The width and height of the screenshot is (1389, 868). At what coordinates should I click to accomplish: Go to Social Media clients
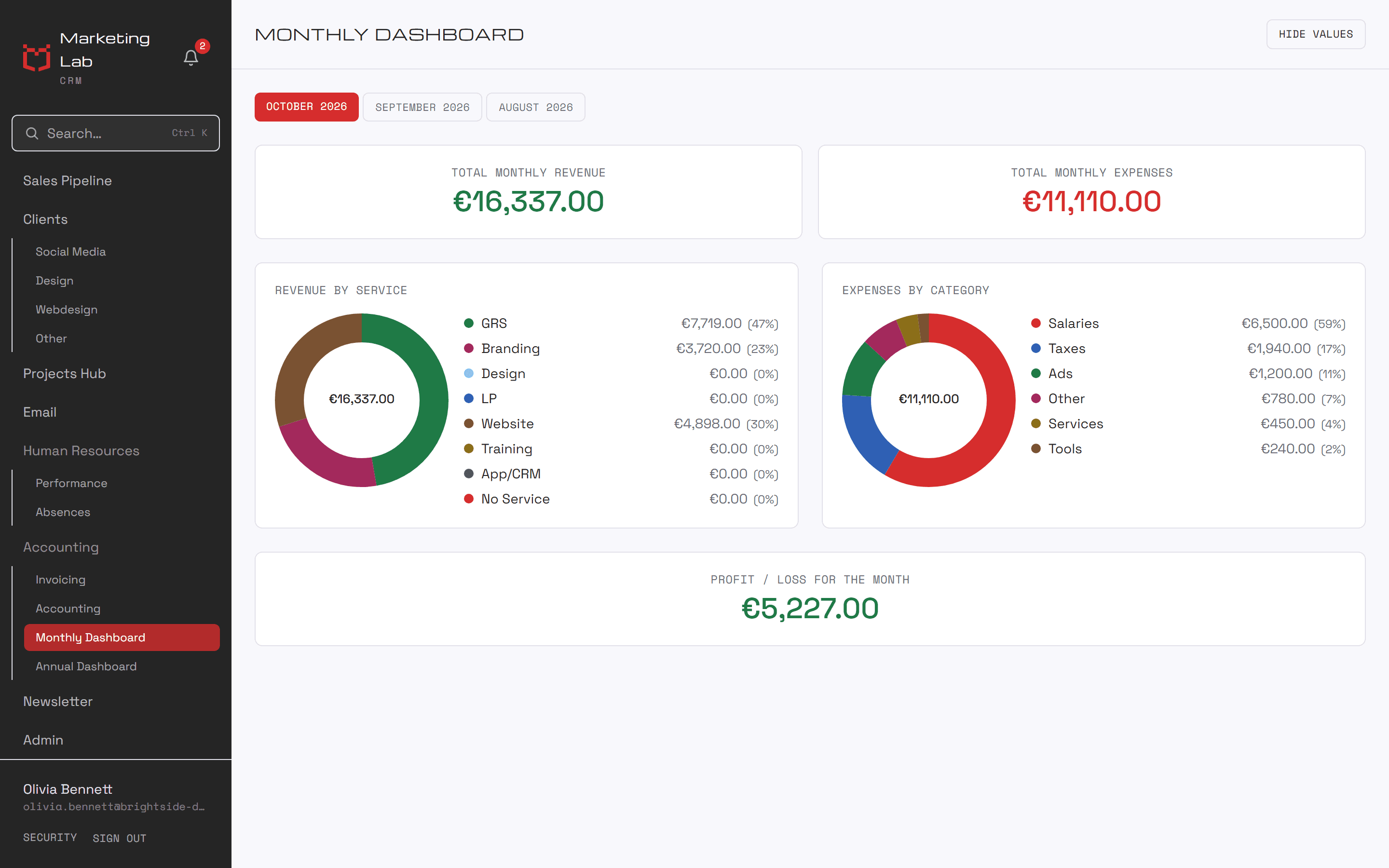click(70, 252)
